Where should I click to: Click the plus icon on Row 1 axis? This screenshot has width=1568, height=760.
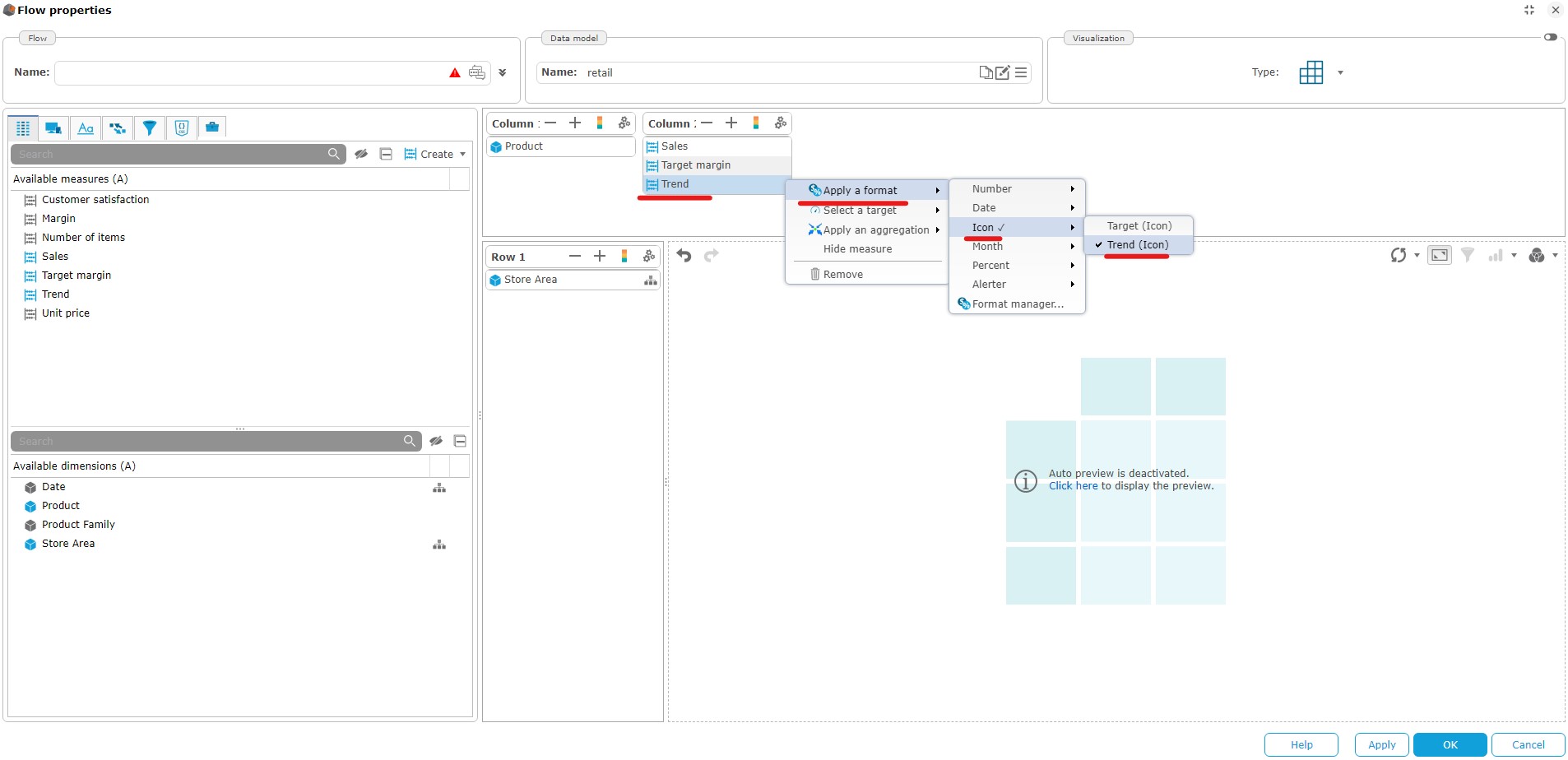coord(600,257)
